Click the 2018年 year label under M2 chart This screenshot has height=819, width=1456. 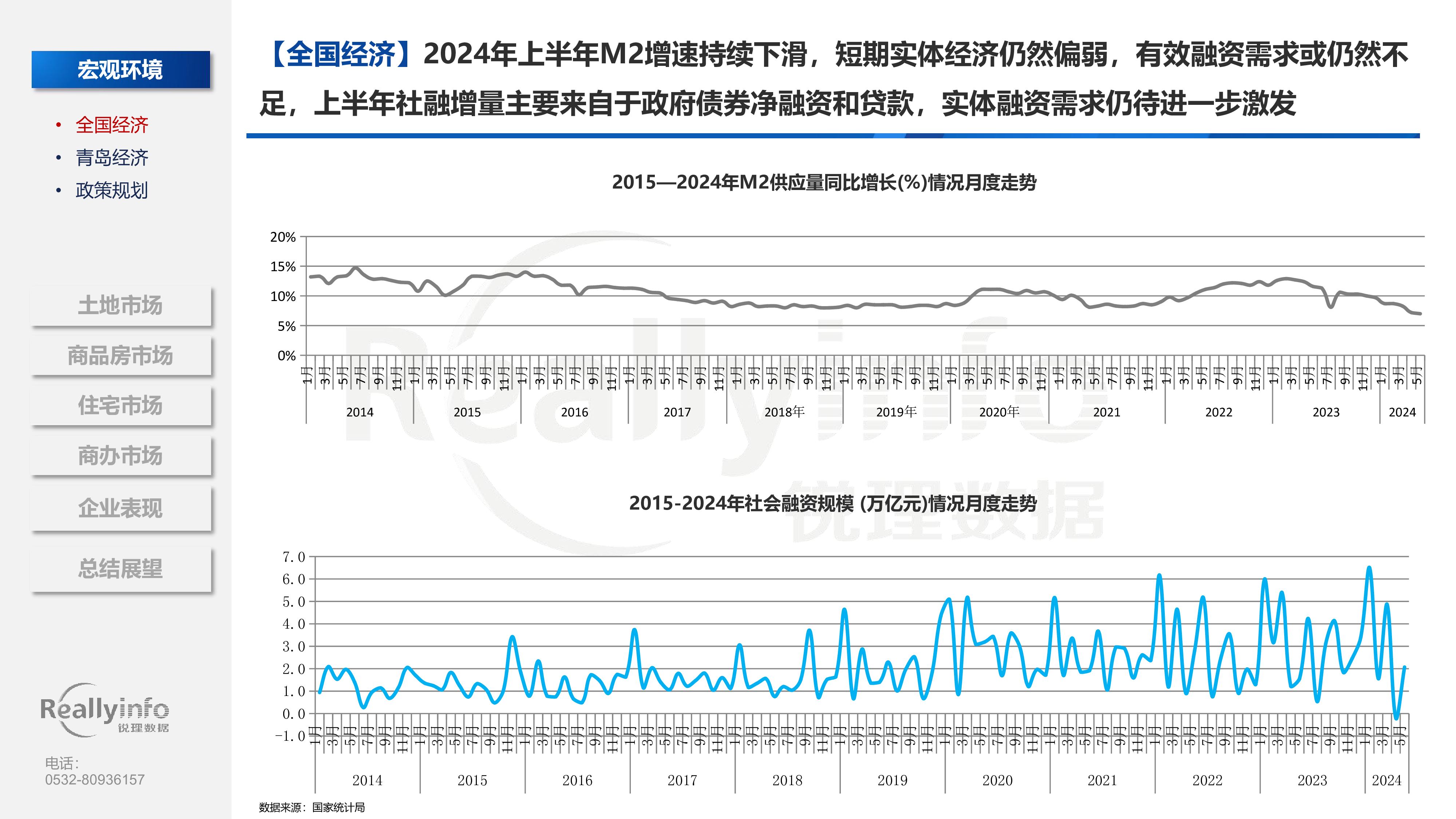784,412
